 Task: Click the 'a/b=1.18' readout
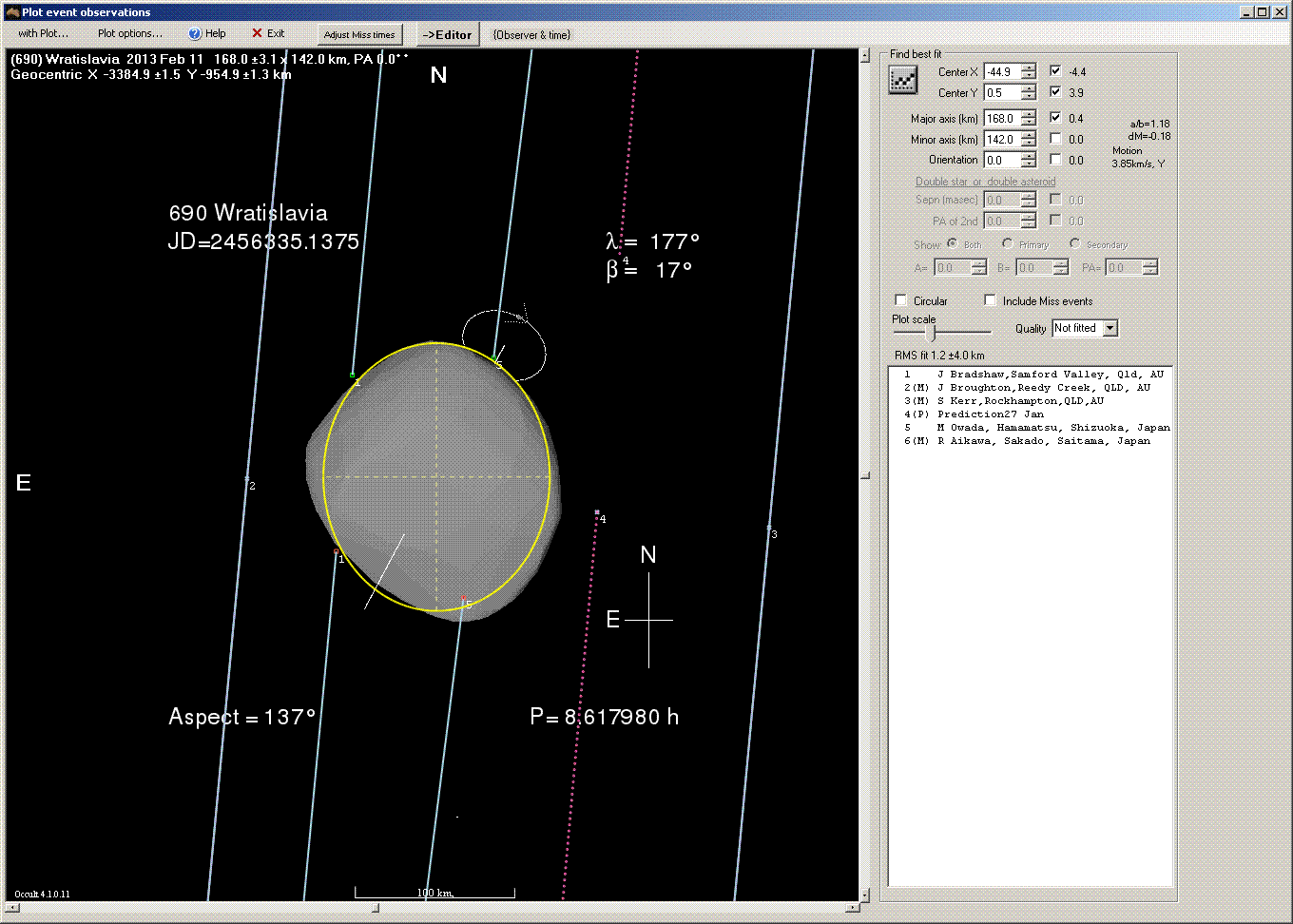(x=1149, y=124)
